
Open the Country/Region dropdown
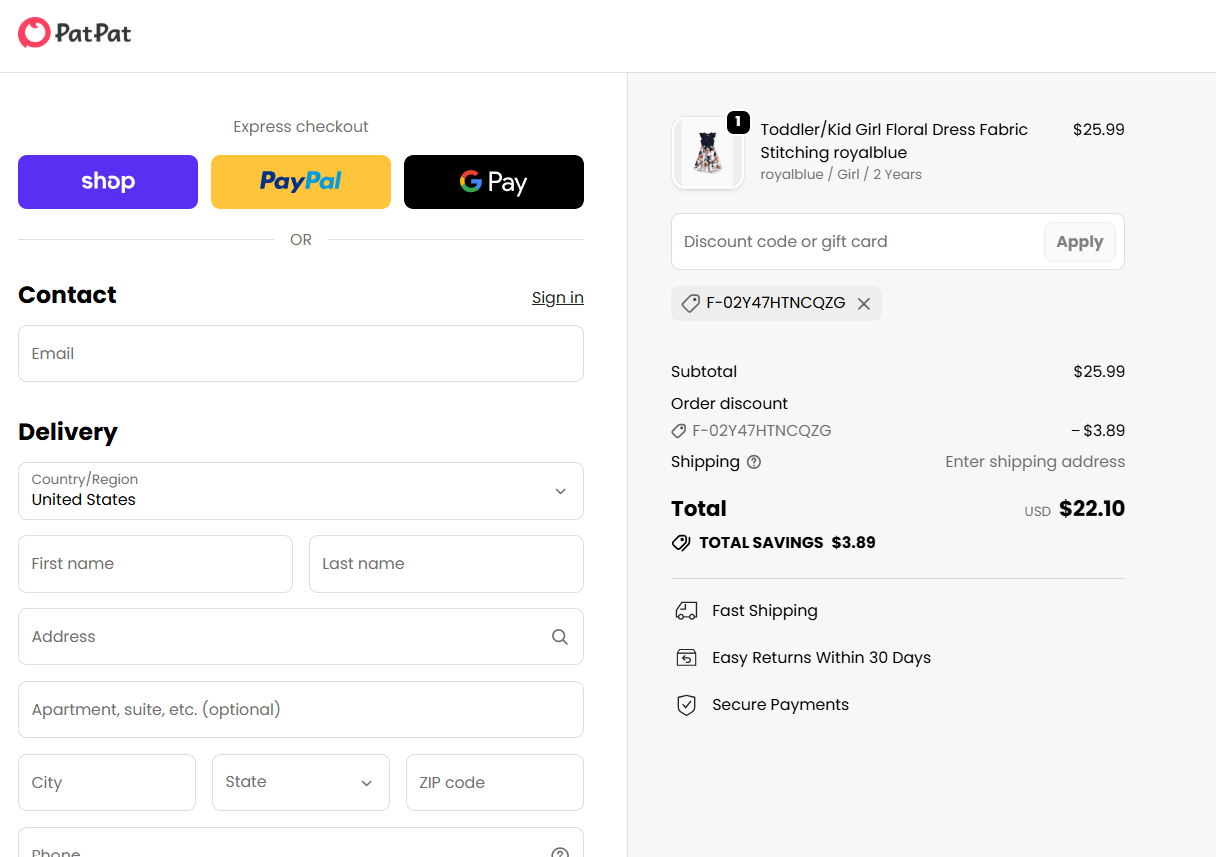coord(301,491)
